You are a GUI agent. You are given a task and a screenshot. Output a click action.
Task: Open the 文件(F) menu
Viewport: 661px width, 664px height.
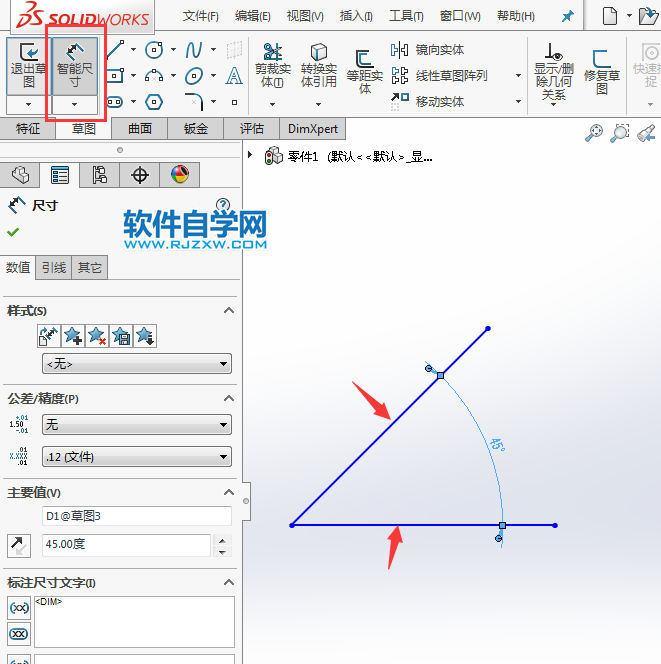pos(201,16)
